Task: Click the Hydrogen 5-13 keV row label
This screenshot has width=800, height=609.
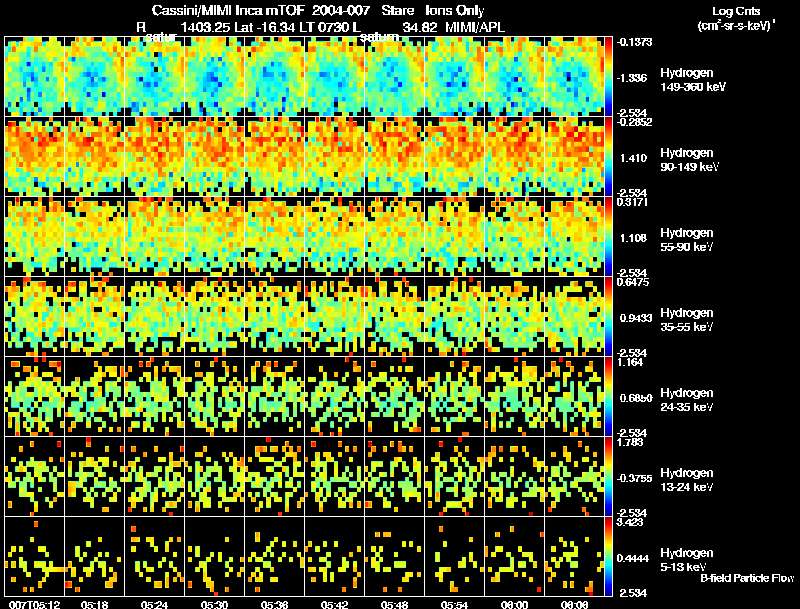Action: pyautogui.click(x=687, y=560)
